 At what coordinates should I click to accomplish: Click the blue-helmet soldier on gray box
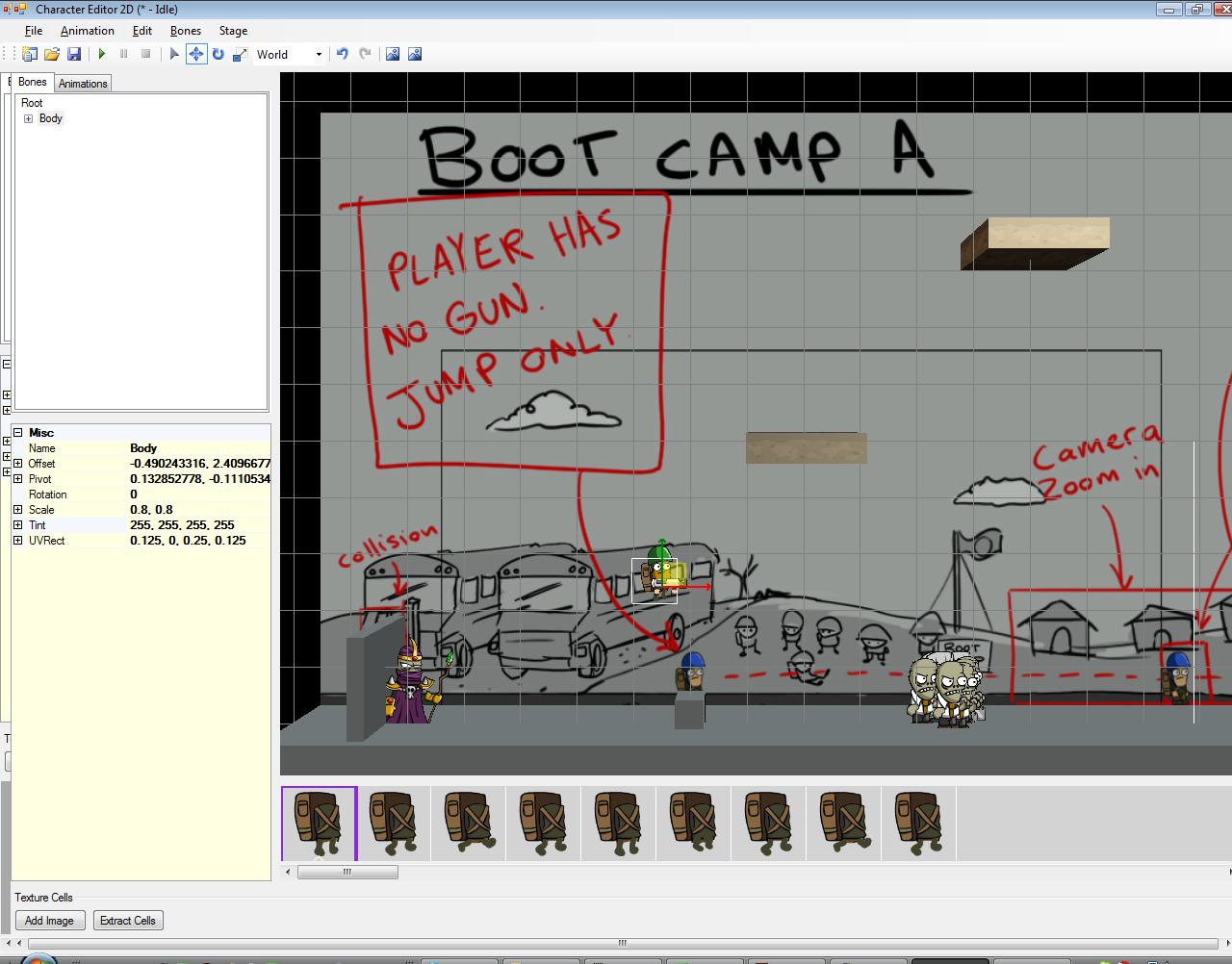691,671
